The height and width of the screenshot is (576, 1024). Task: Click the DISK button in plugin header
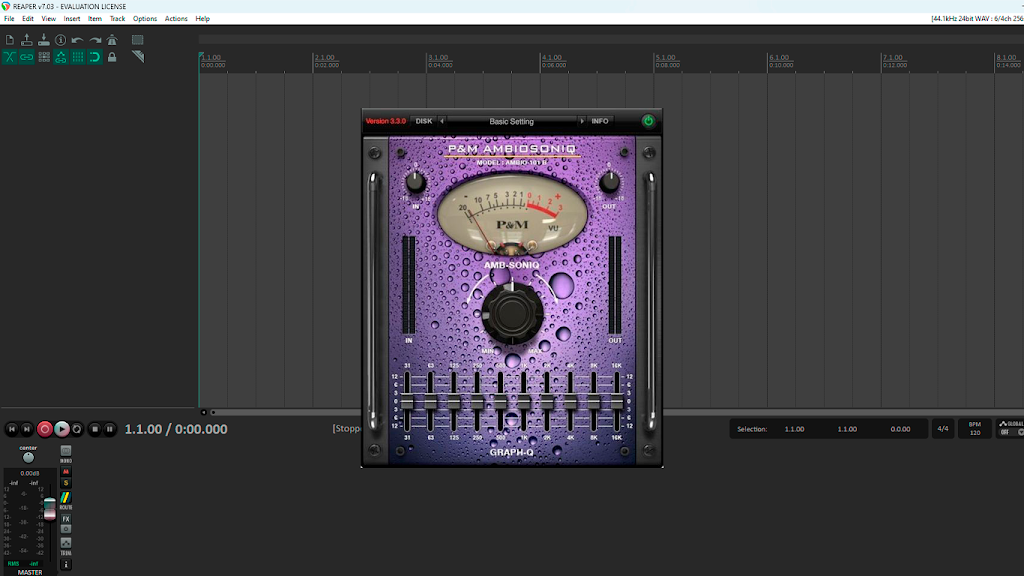coord(424,121)
